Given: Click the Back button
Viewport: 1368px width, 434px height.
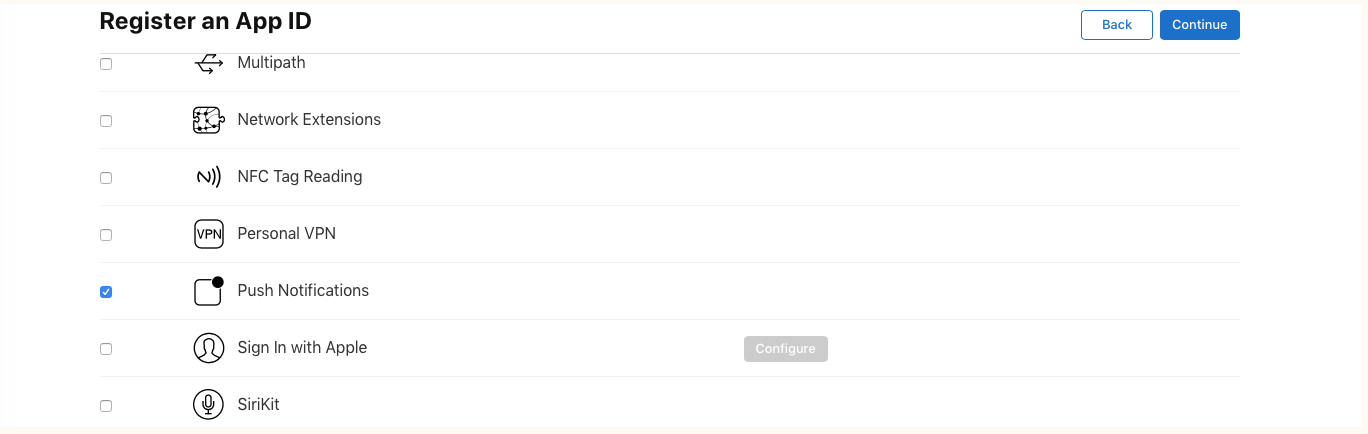Looking at the screenshot, I should point(1117,25).
